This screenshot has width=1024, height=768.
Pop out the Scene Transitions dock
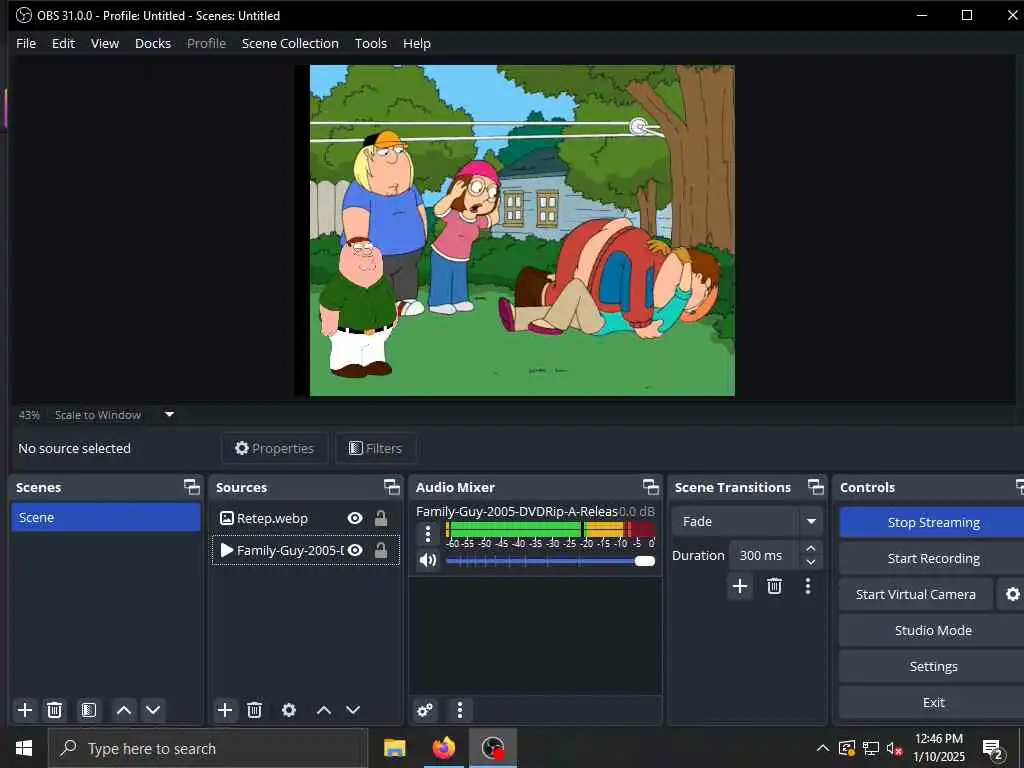click(816, 487)
